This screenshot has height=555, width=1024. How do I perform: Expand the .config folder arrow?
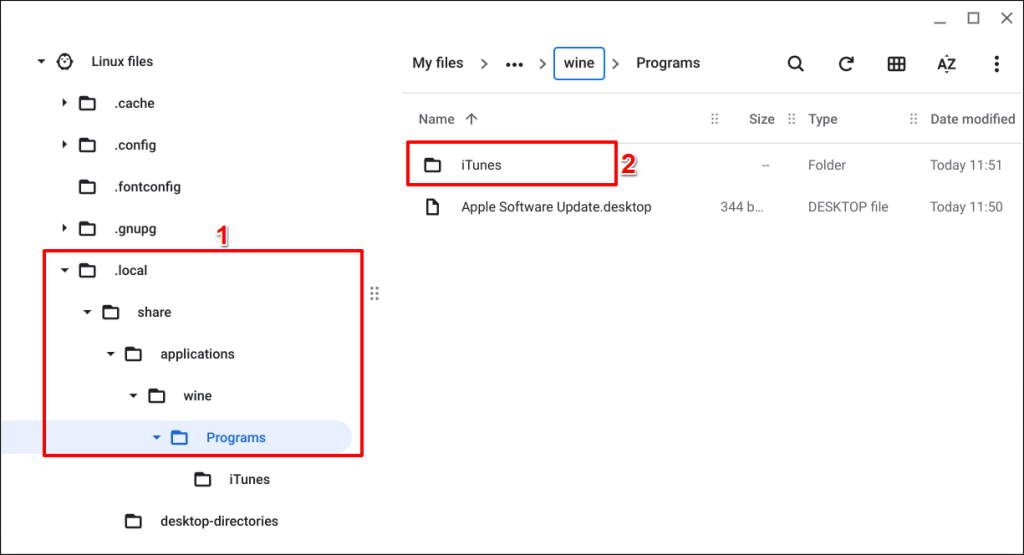click(64, 144)
